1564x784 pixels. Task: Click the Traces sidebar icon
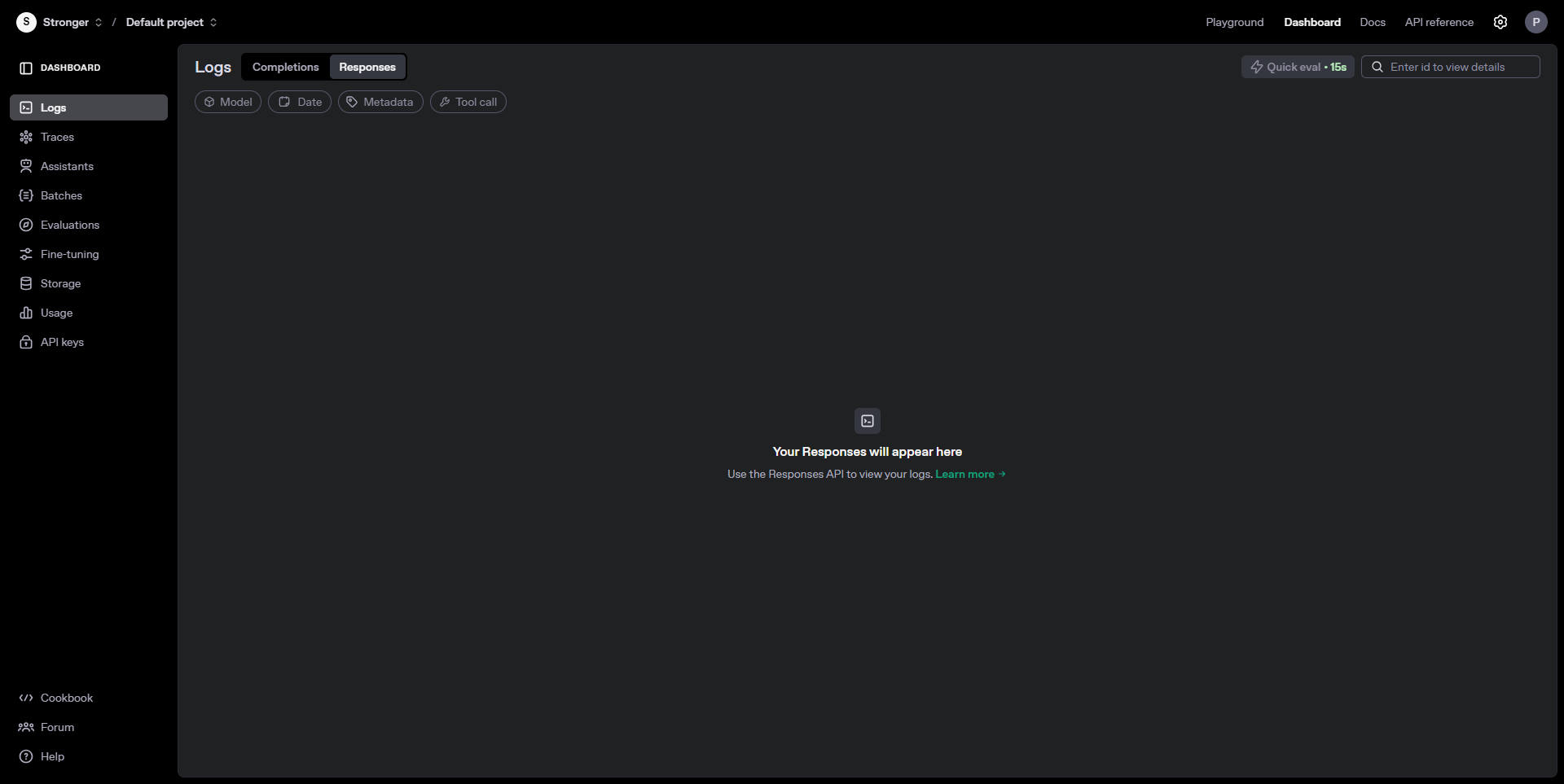coord(26,137)
